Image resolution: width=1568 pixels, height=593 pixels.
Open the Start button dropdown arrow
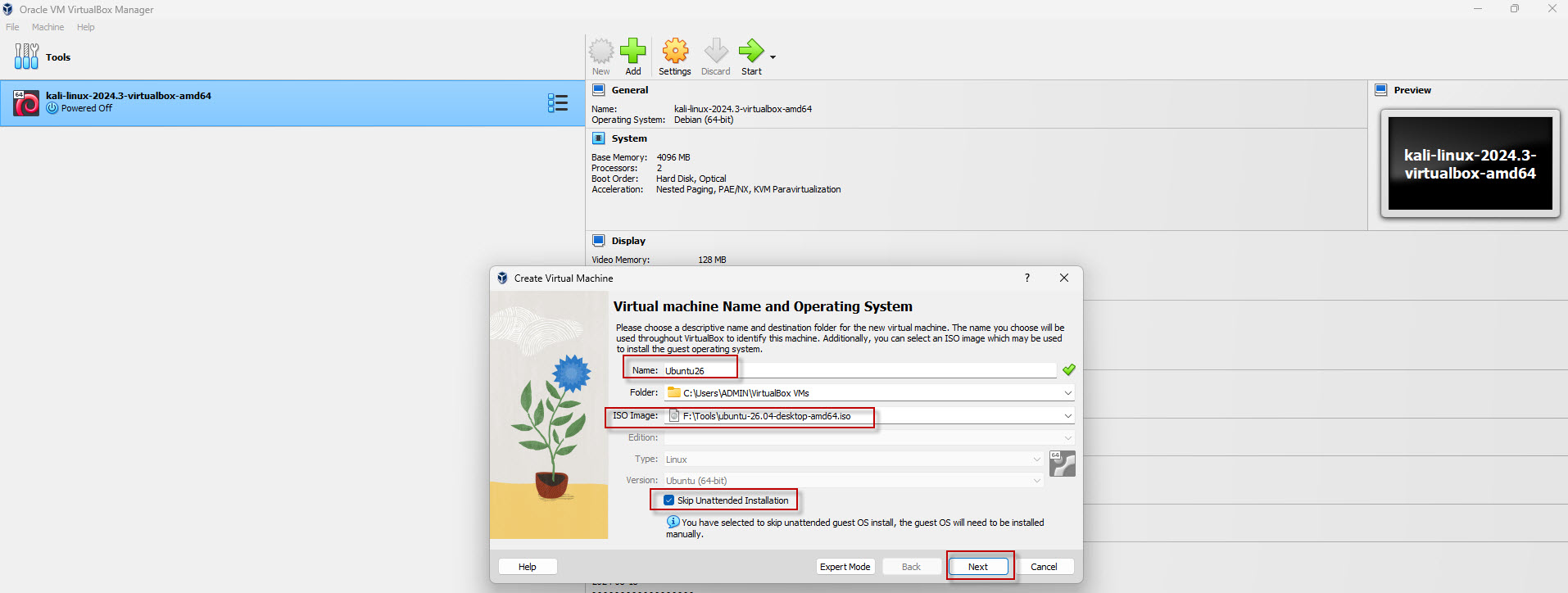pos(773,57)
